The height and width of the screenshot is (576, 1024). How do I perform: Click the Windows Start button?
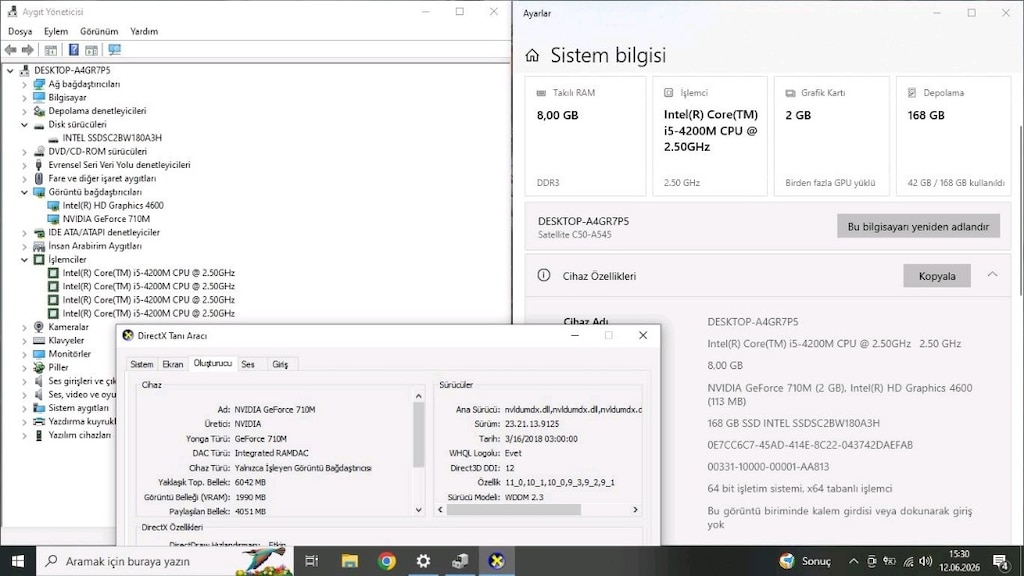pos(18,561)
